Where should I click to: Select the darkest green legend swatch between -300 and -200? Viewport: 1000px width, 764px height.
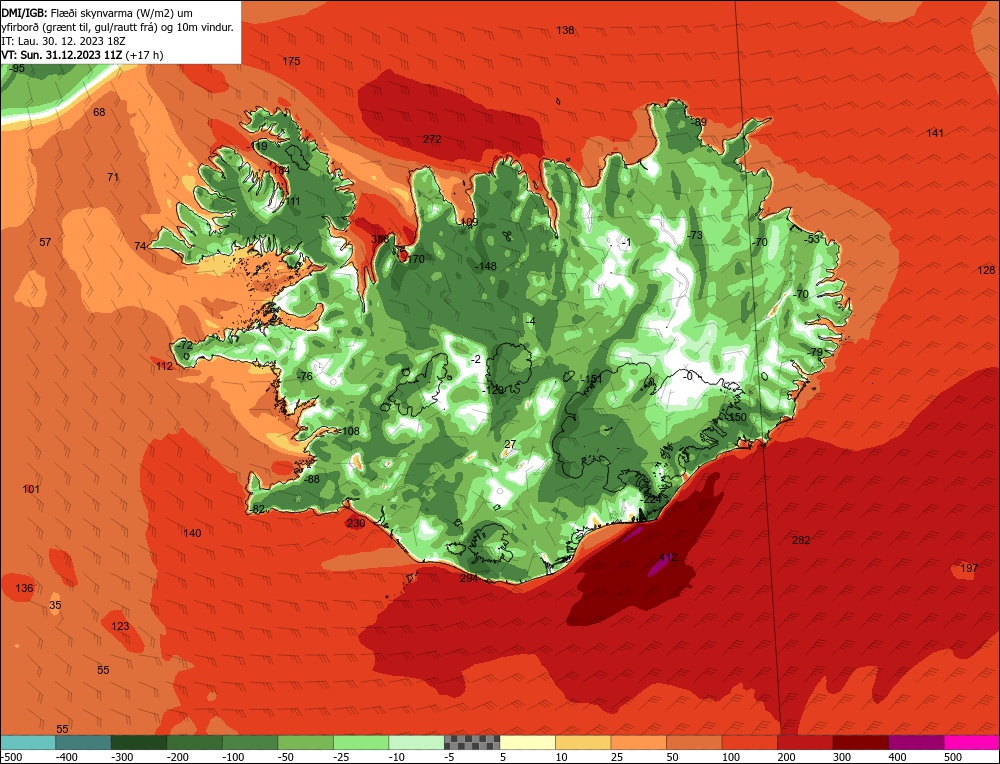[138, 742]
